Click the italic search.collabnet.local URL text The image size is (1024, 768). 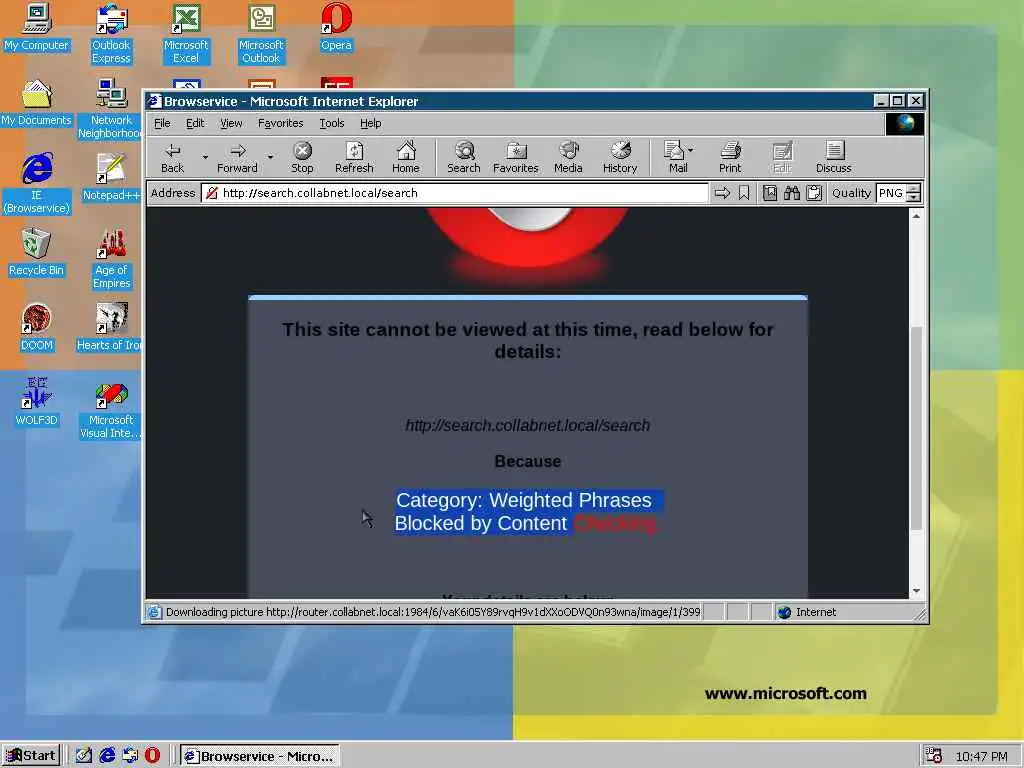[x=528, y=425]
